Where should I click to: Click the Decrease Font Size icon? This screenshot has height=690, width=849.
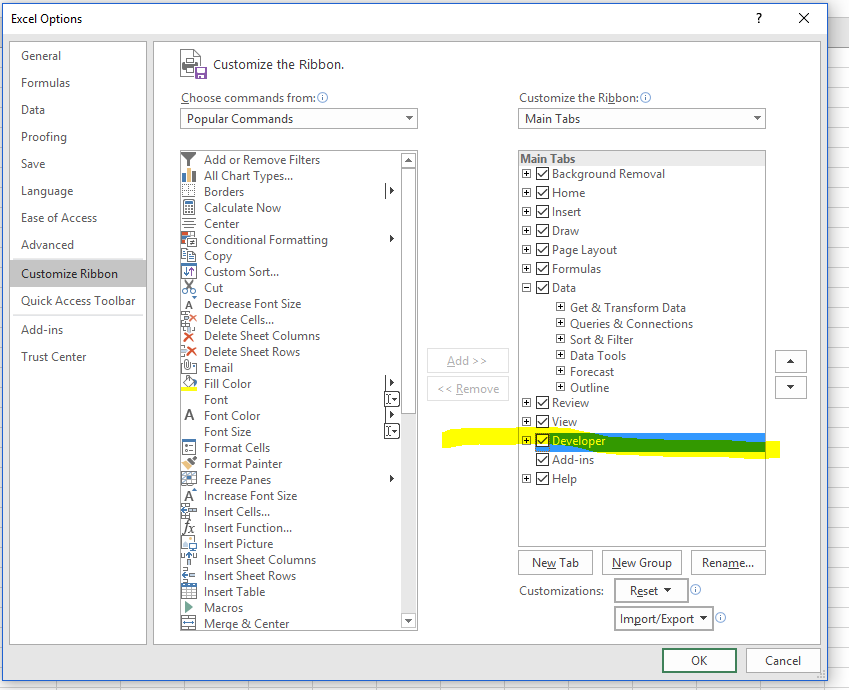click(x=188, y=303)
